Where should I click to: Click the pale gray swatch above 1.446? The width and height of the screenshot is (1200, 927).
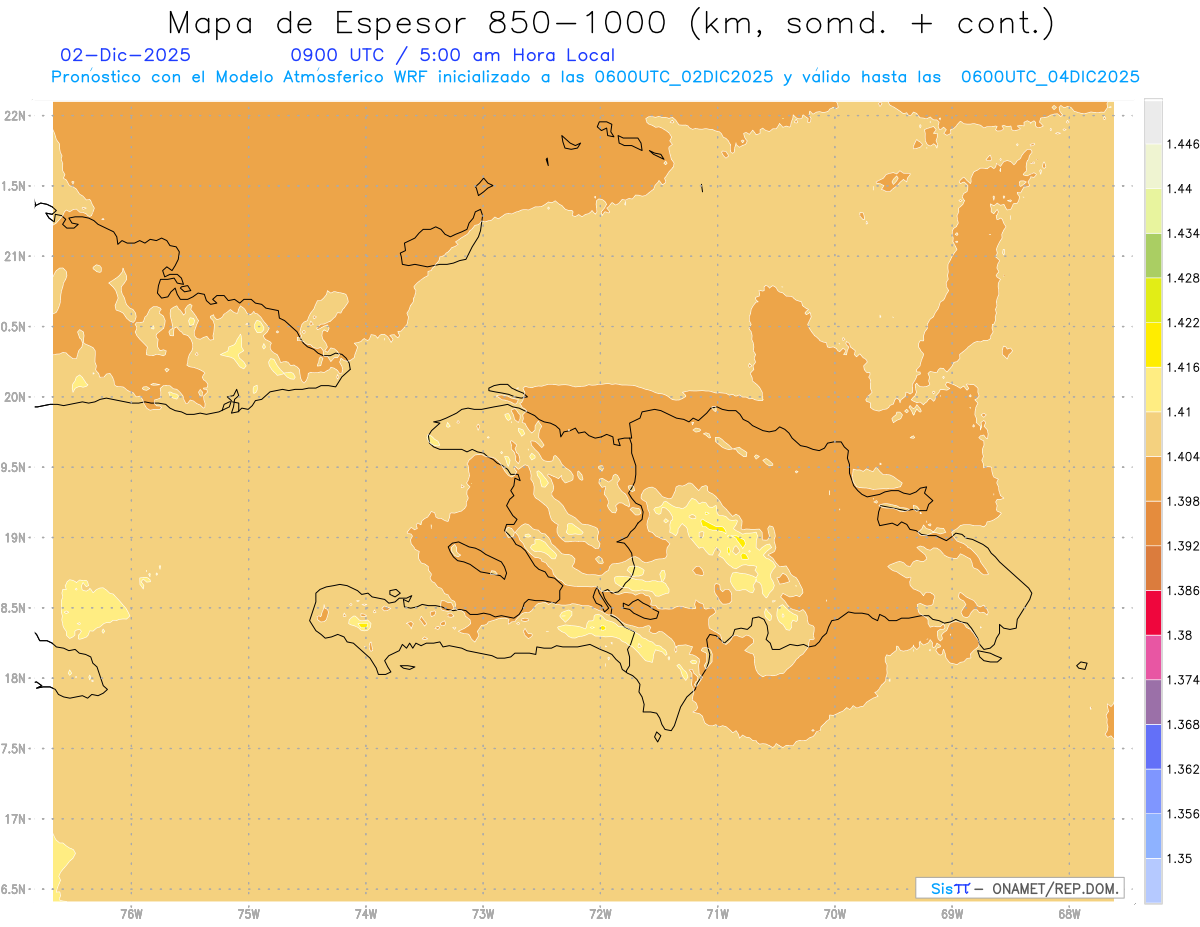(x=1153, y=122)
